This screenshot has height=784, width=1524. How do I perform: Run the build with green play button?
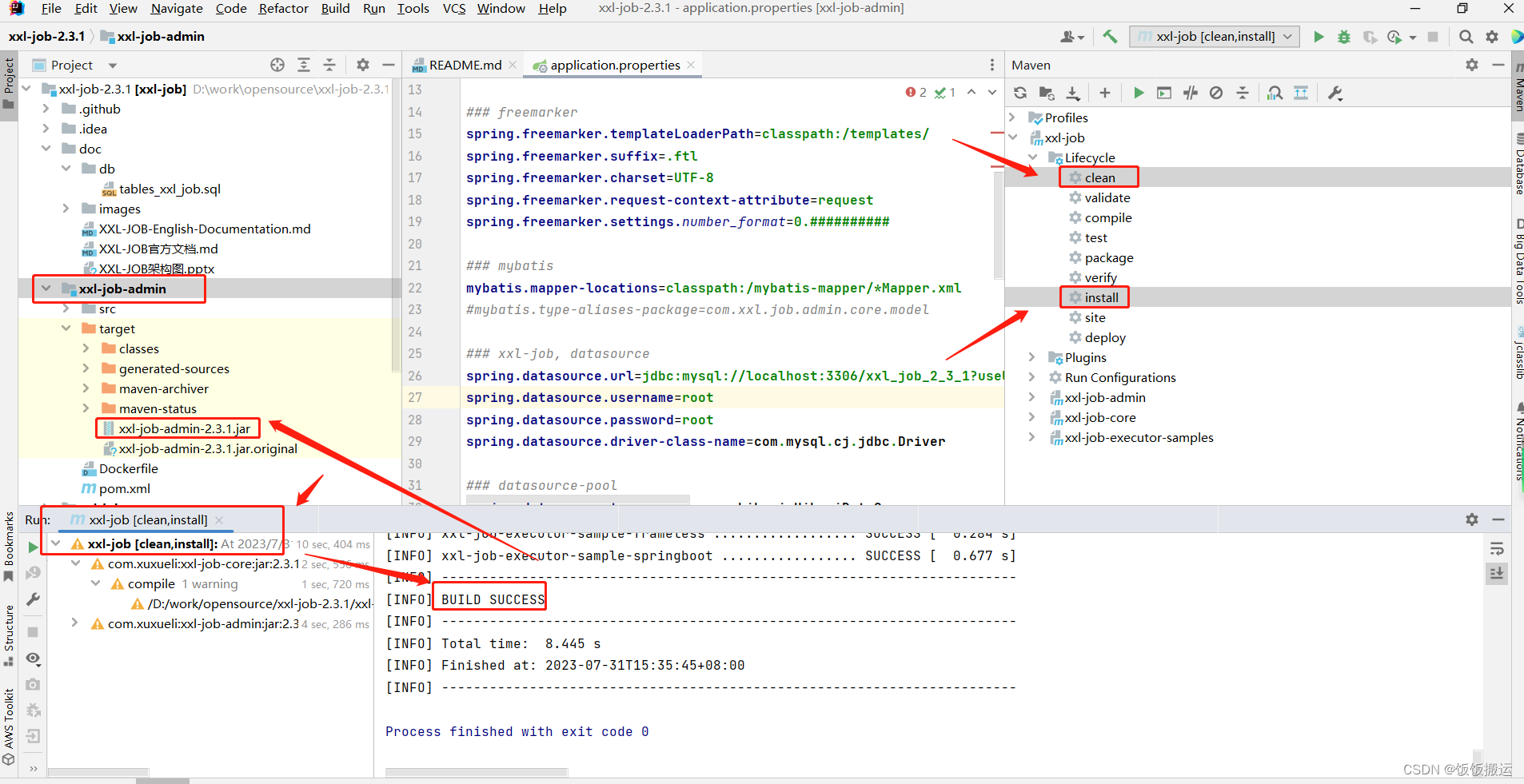click(x=1318, y=37)
